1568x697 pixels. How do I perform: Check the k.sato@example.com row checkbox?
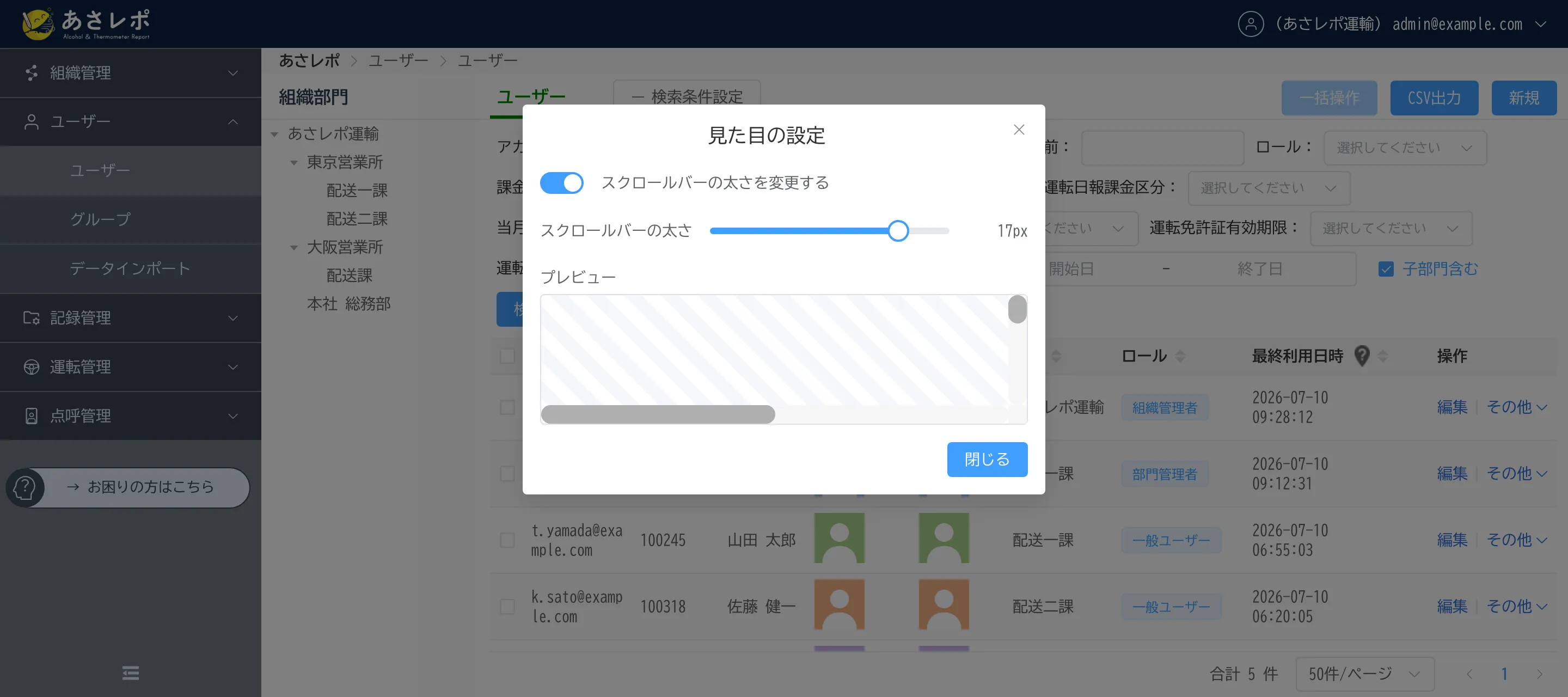point(507,606)
